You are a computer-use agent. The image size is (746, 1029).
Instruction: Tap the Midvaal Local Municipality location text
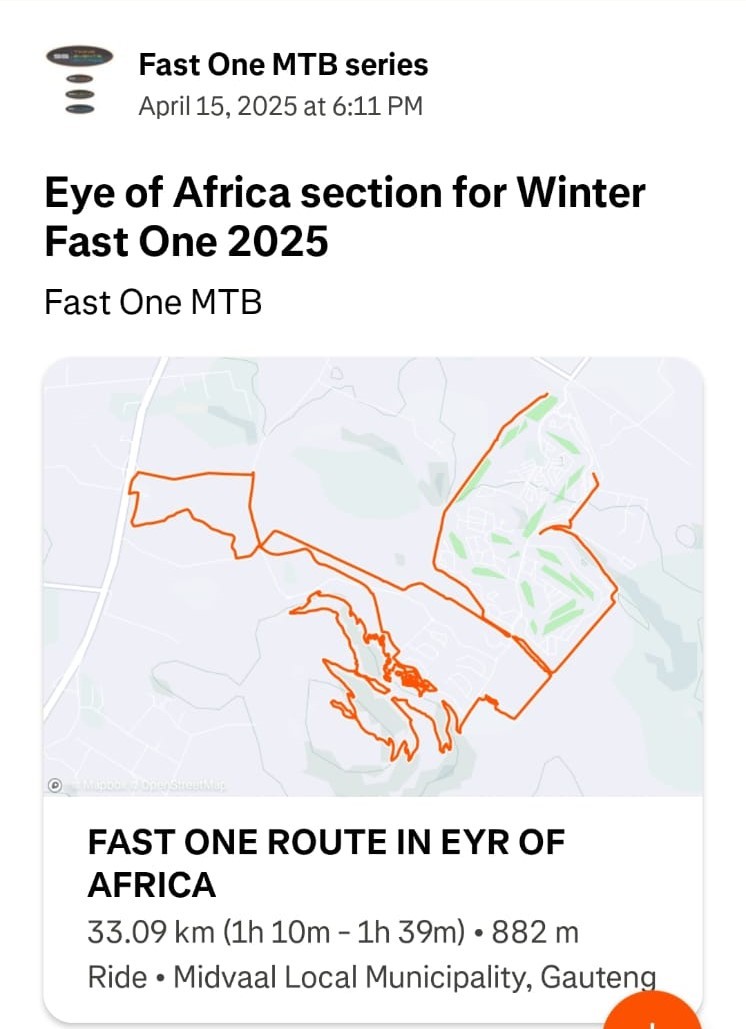pyautogui.click(x=415, y=977)
